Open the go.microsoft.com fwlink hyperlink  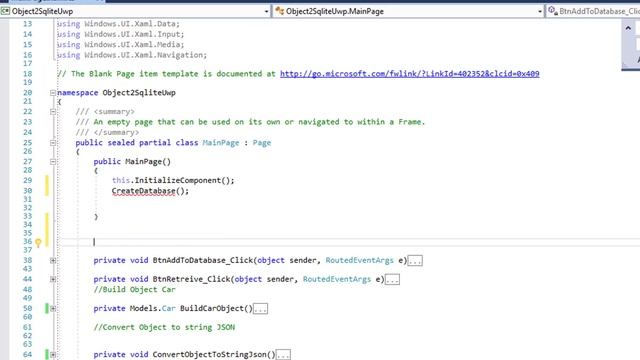pyautogui.click(x=409, y=74)
